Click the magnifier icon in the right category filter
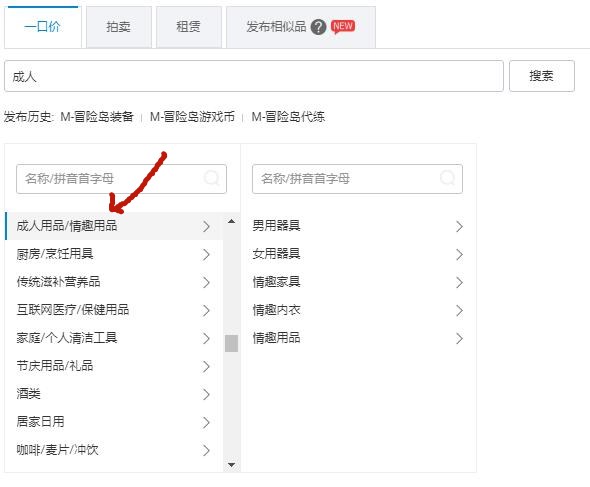Image resolution: width=590 pixels, height=487 pixels. pyautogui.click(x=448, y=178)
